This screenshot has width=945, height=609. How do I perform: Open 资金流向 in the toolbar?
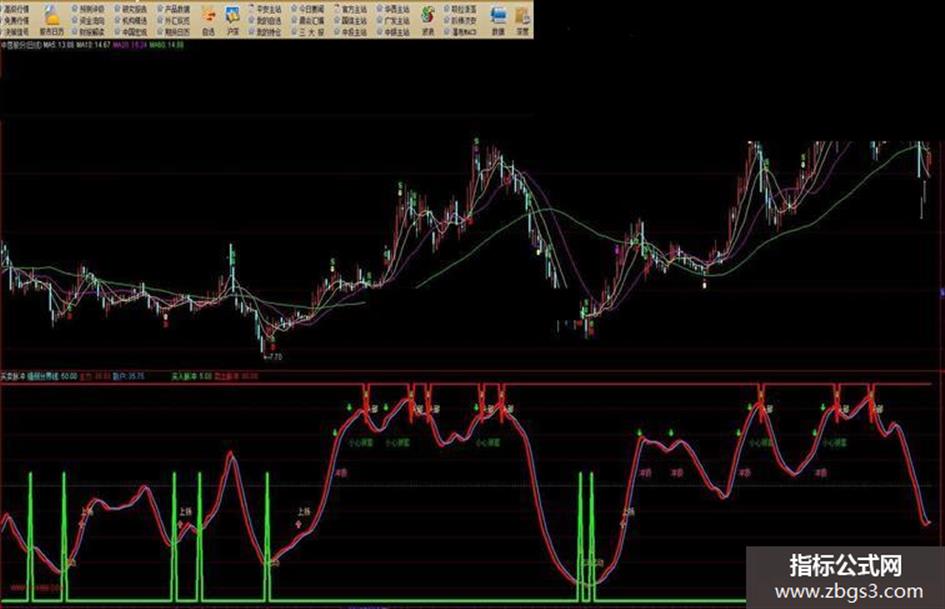pos(88,21)
